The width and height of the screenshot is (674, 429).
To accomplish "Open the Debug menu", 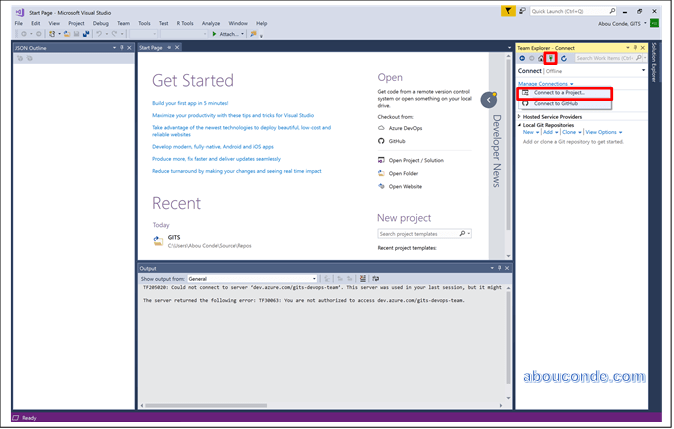I will pos(100,23).
